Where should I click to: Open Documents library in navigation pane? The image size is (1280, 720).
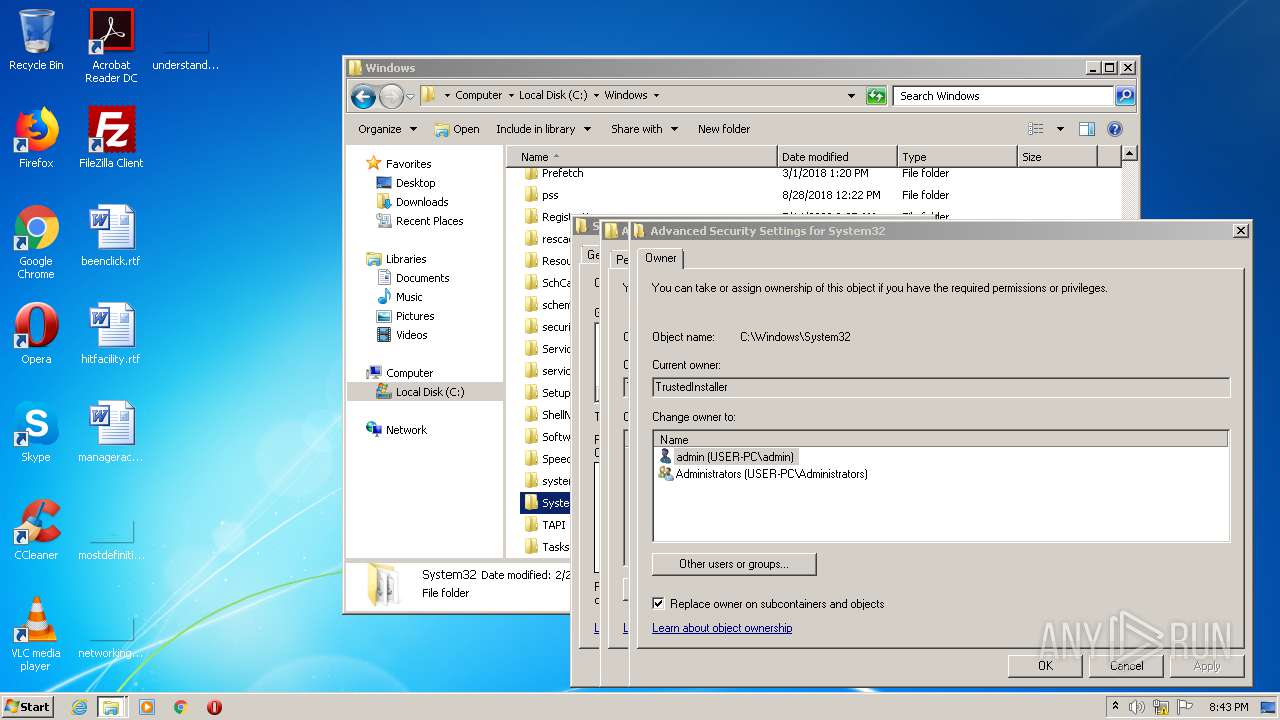[x=413, y=278]
